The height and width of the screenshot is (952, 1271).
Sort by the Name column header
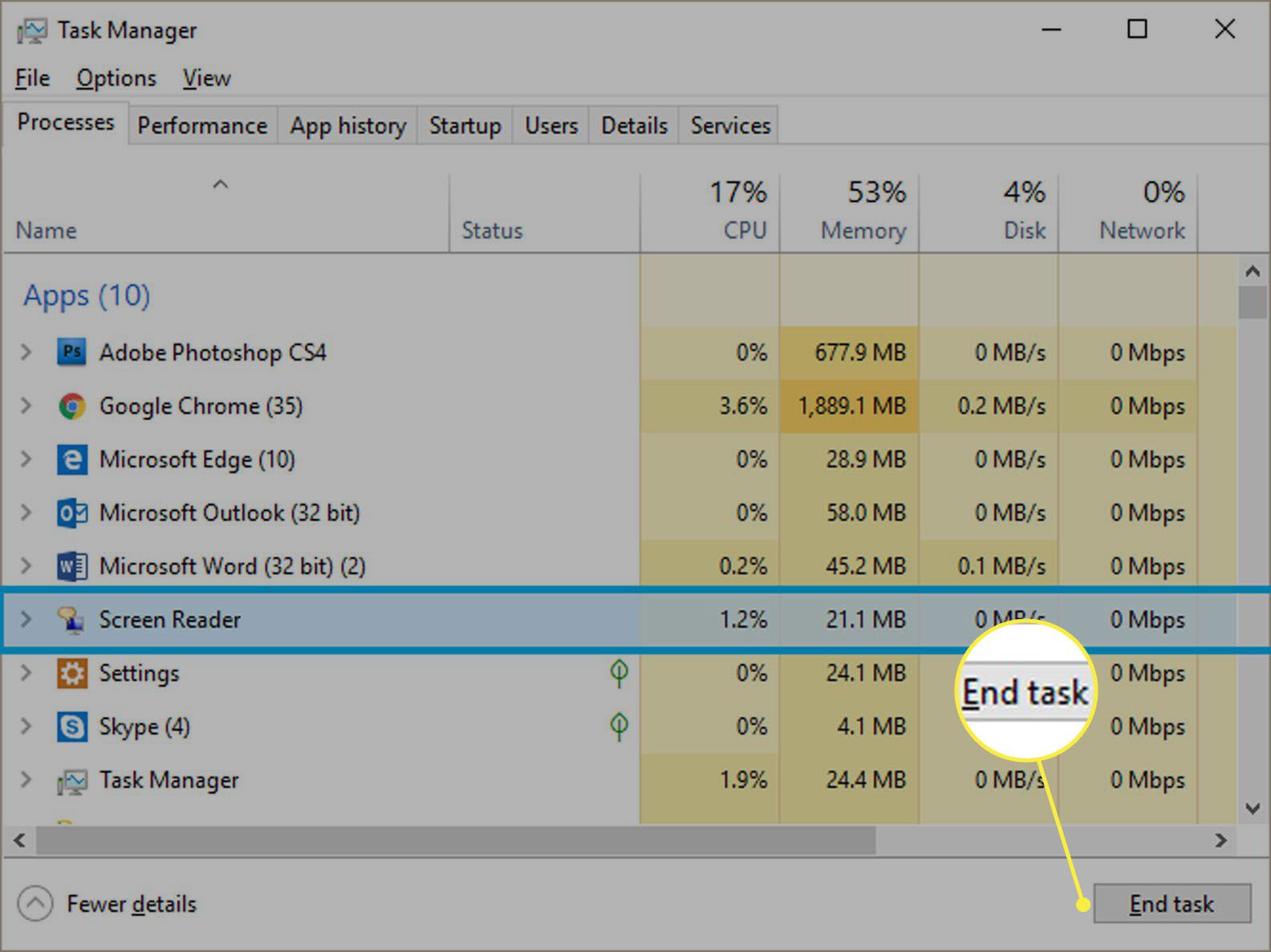pyautogui.click(x=225, y=214)
